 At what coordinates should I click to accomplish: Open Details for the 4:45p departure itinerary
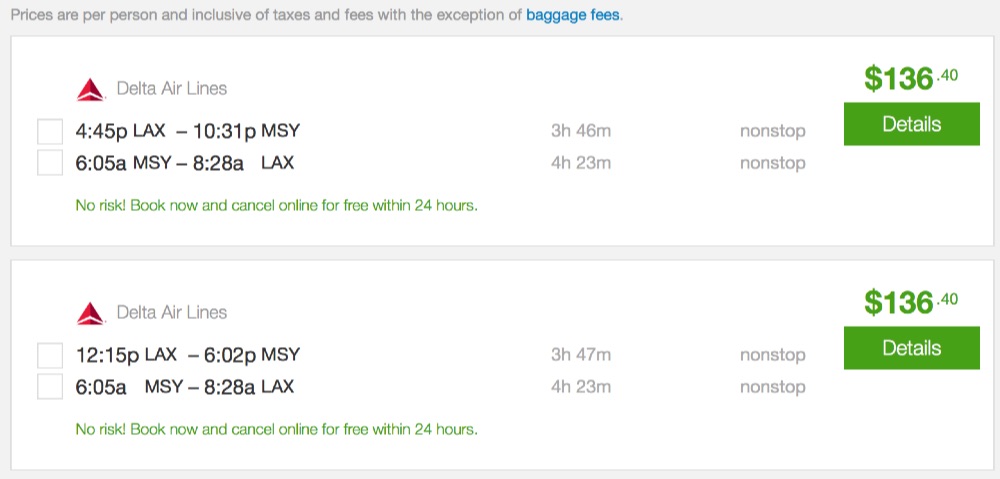tap(911, 125)
